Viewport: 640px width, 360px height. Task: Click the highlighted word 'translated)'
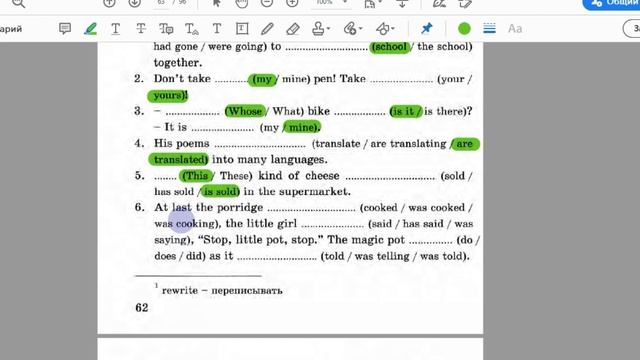[178, 160]
